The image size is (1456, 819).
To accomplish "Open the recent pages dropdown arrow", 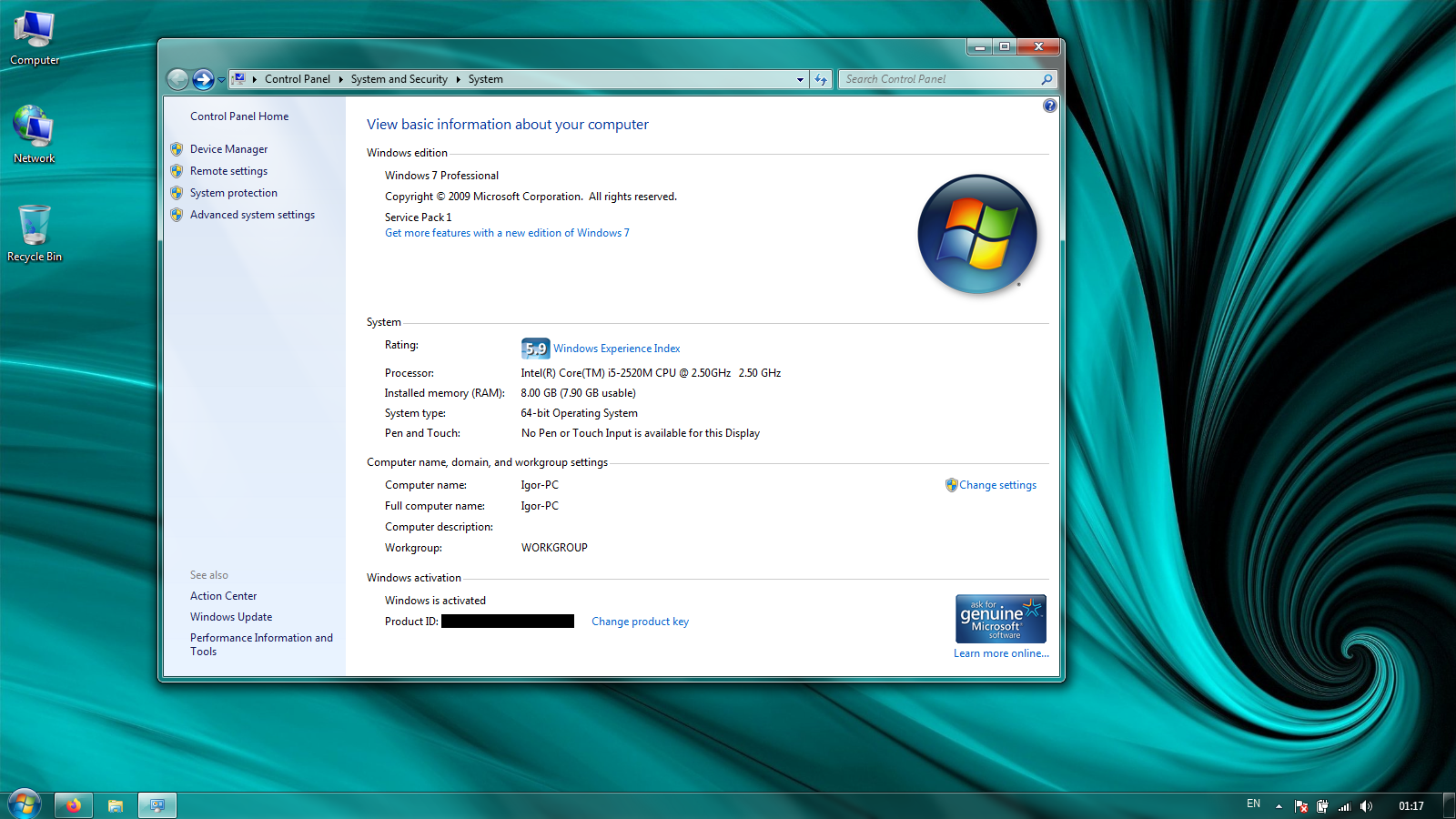I will coord(221,80).
